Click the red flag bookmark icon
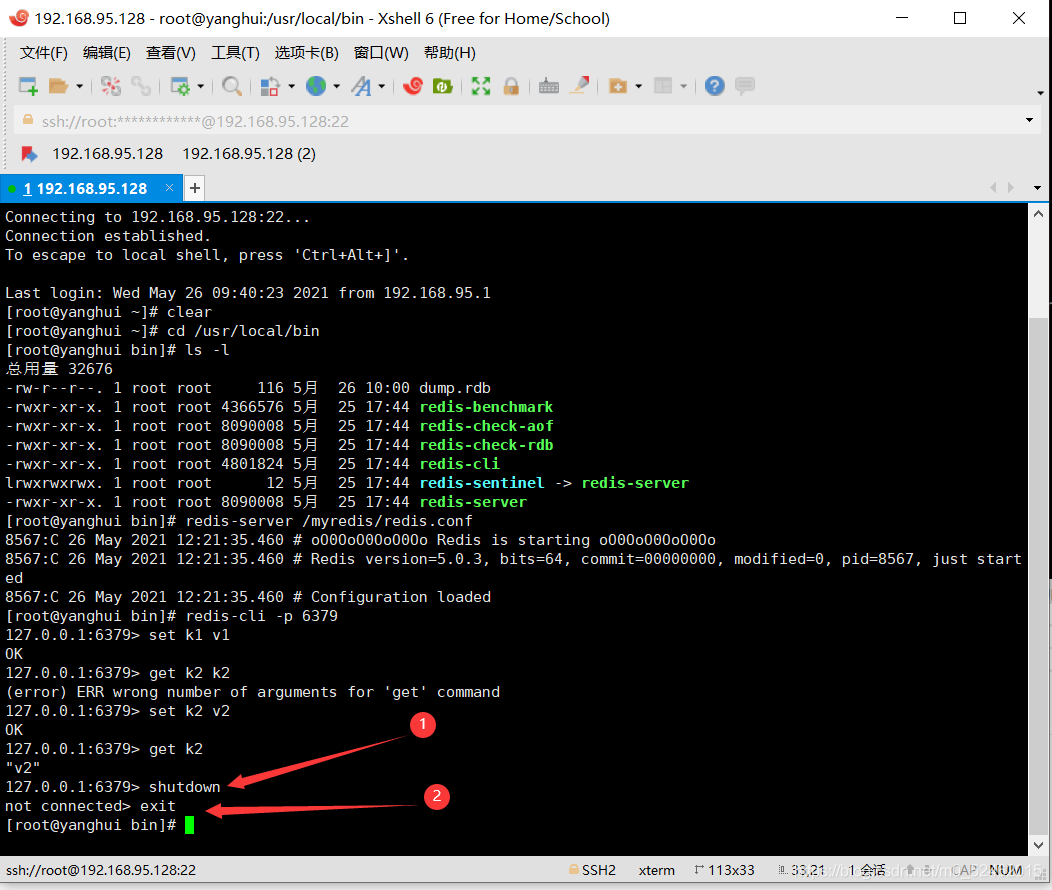The height and width of the screenshot is (890, 1052). (x=29, y=154)
